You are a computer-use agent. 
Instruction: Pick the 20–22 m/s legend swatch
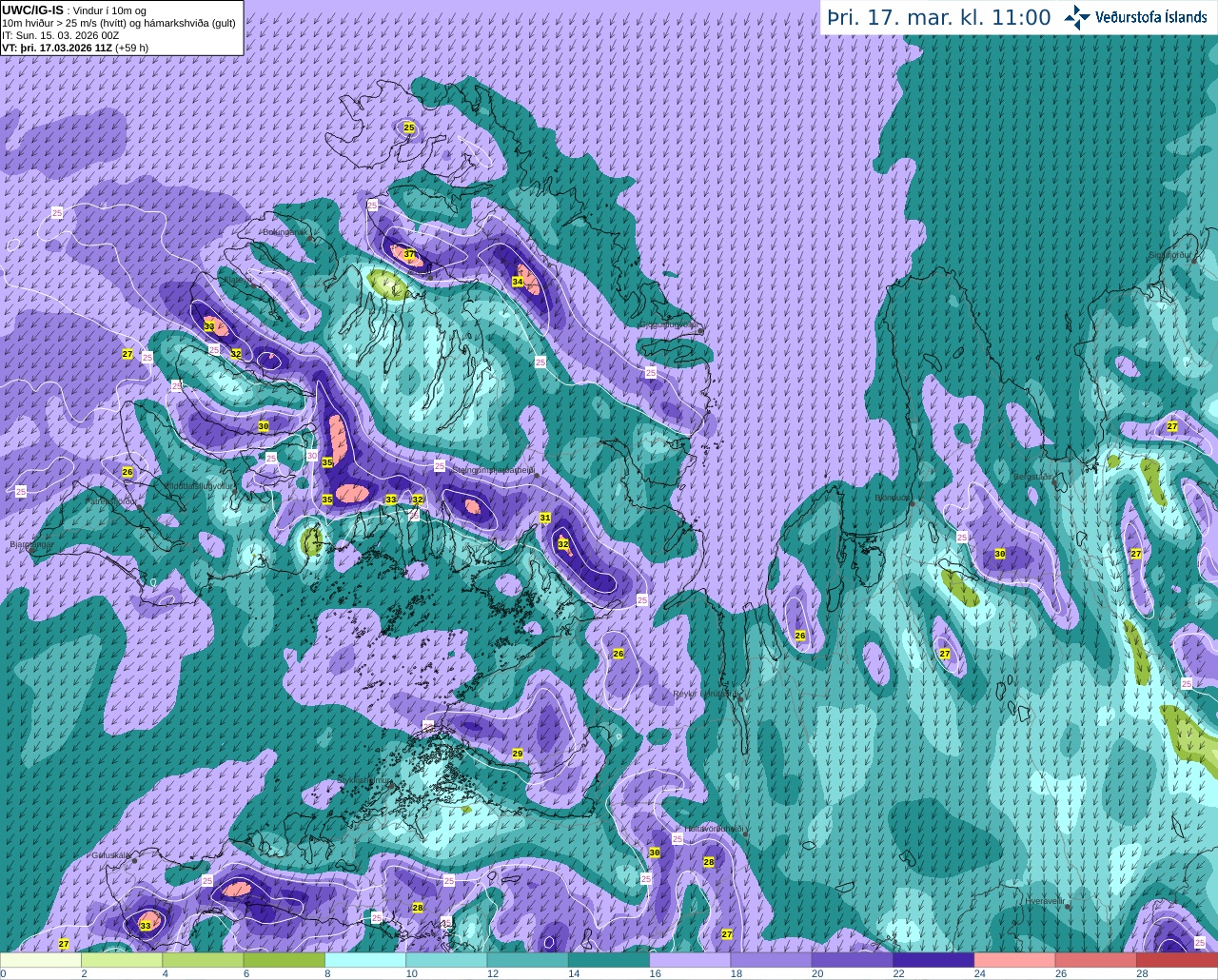click(x=853, y=960)
